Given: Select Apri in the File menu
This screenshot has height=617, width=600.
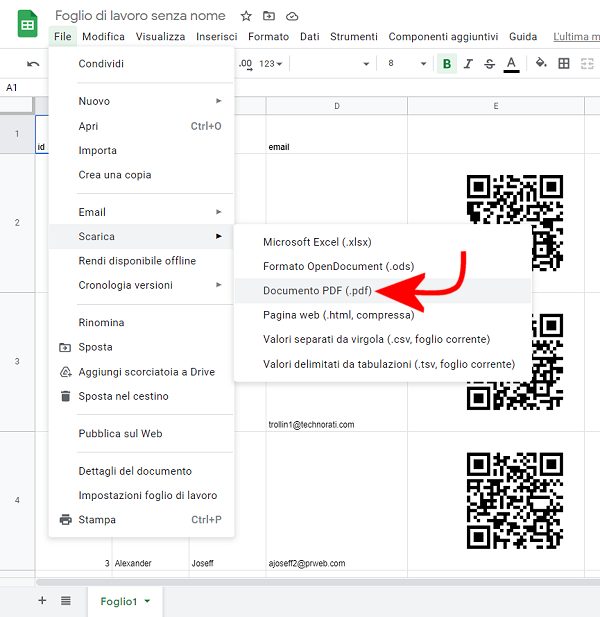Looking at the screenshot, I should tap(142, 126).
